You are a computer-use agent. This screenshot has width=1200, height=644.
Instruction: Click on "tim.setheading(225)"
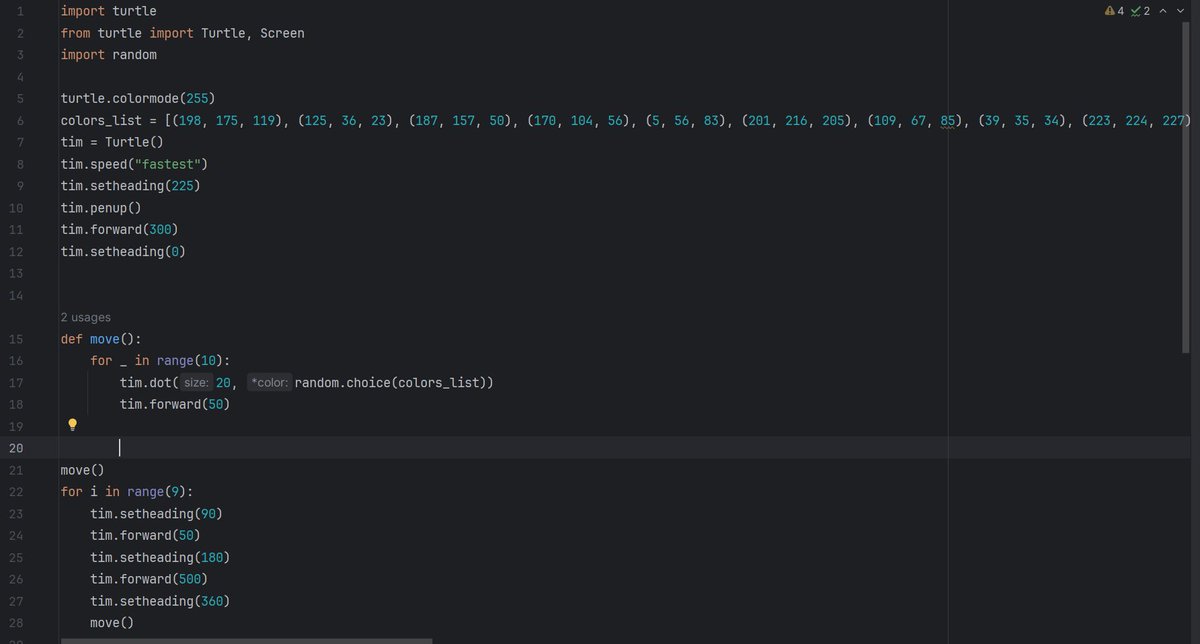[130, 187]
